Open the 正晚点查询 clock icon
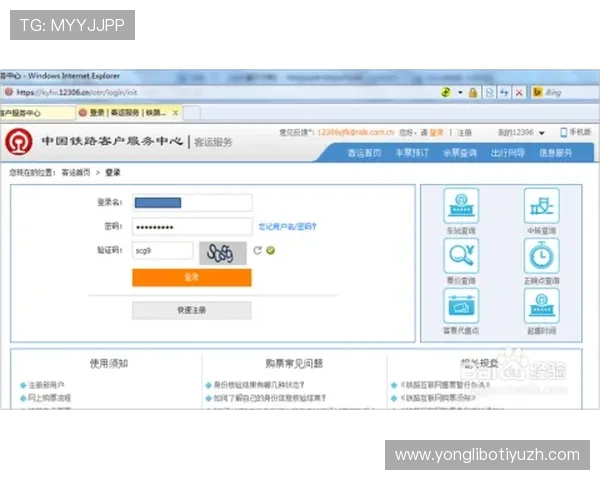This screenshot has width=600, height=480. pos(541,255)
